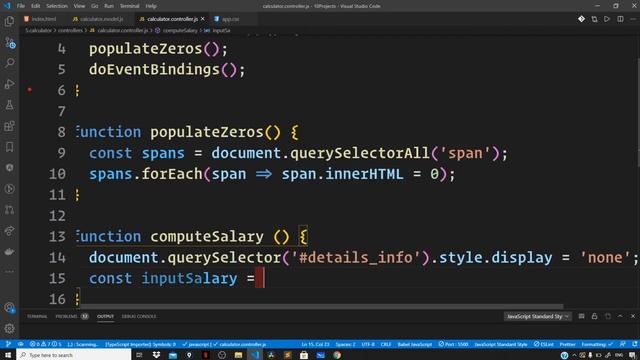The image size is (640, 360).
Task: Open the Manage gear icon
Action: 9,328
